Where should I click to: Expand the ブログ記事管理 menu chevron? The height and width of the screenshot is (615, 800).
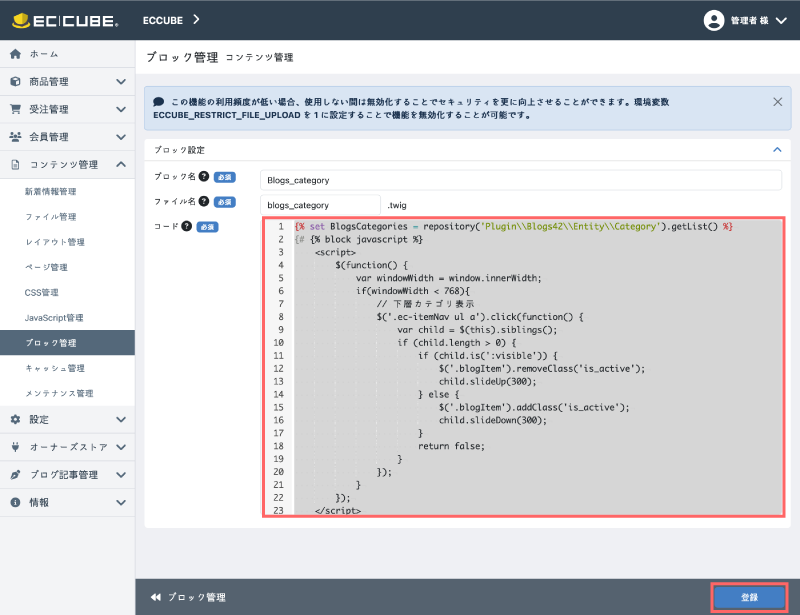coord(121,475)
